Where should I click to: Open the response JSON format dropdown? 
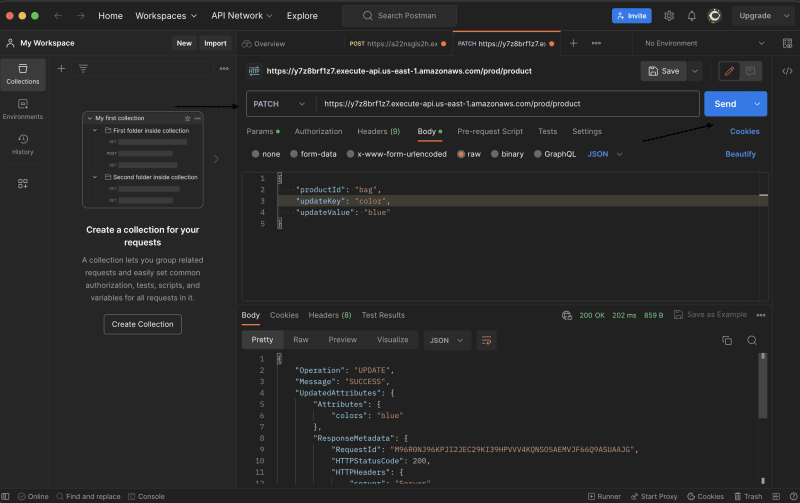[447, 340]
